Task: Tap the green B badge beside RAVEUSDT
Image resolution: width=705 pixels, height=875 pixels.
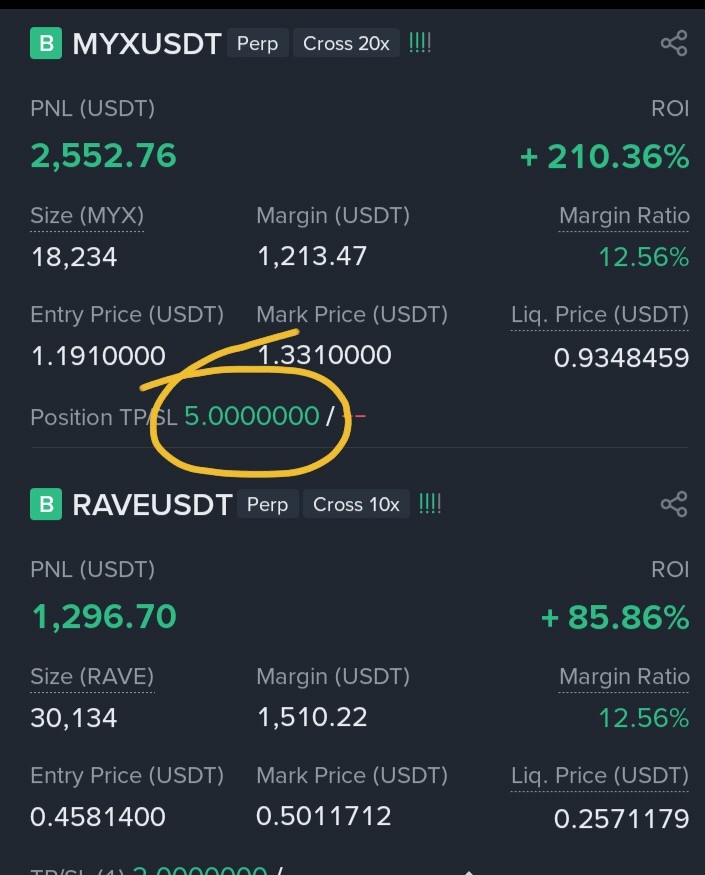Action: click(46, 504)
